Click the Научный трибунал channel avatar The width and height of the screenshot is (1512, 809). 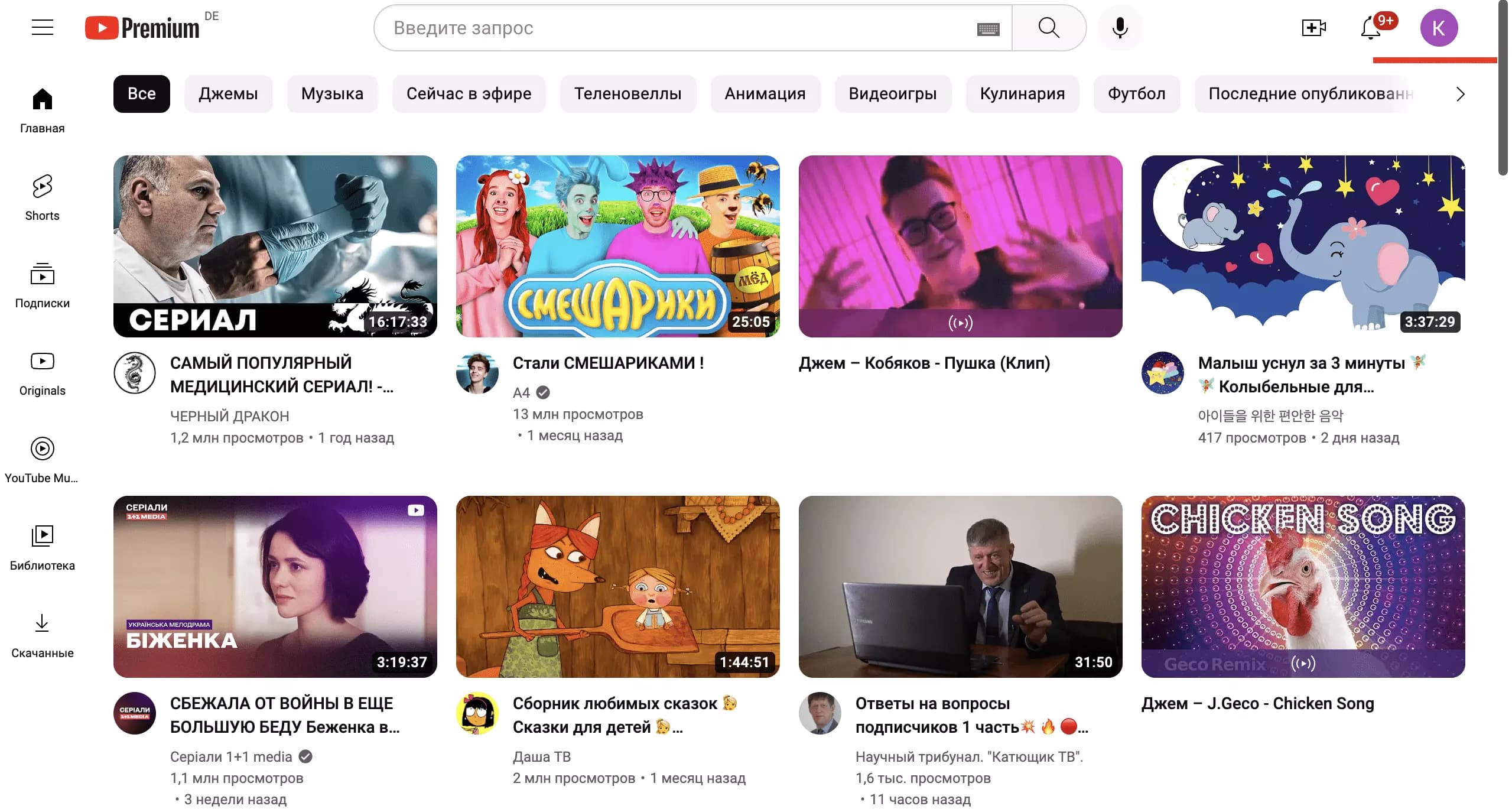820,713
